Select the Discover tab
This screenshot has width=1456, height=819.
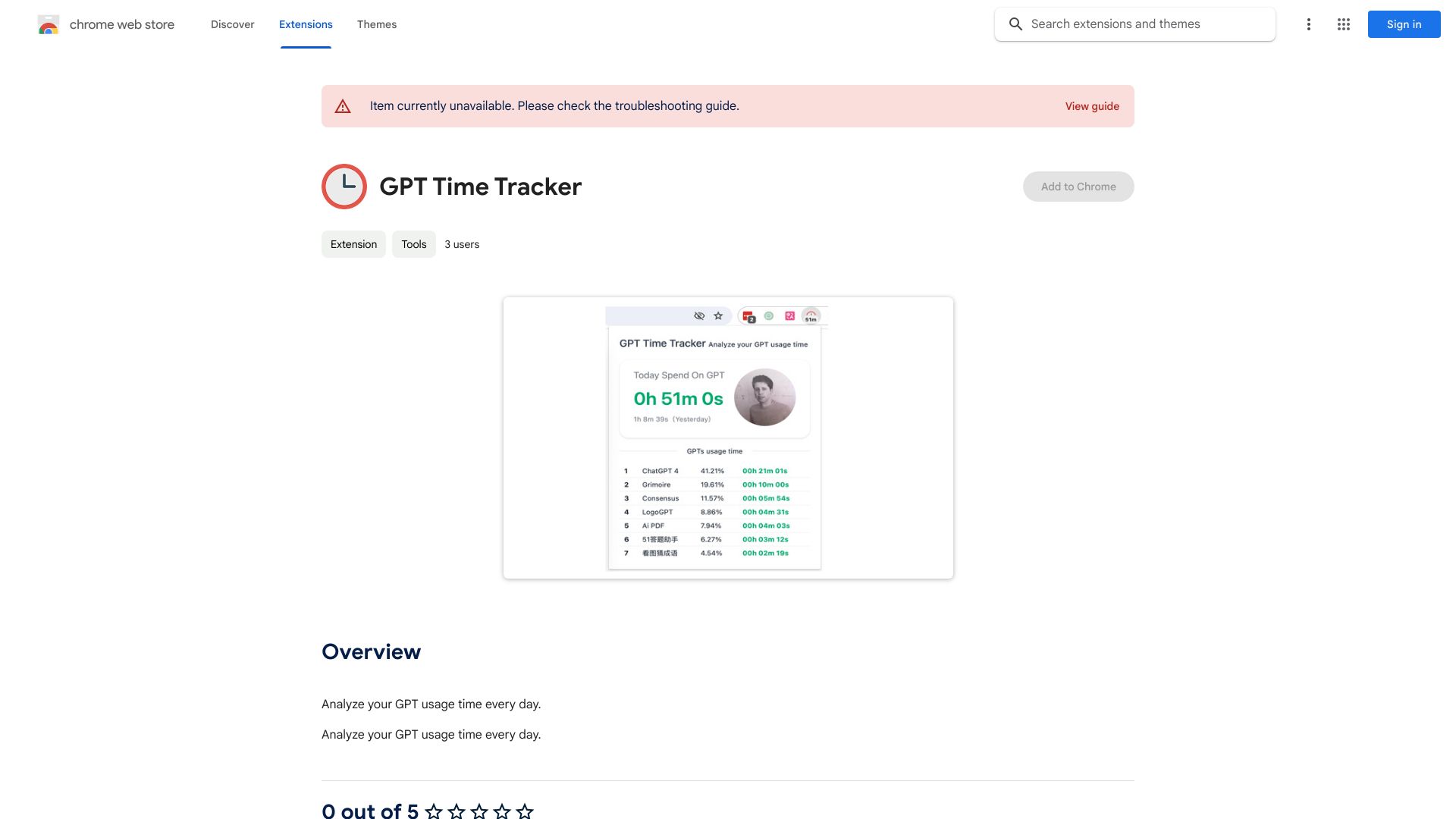(x=232, y=24)
